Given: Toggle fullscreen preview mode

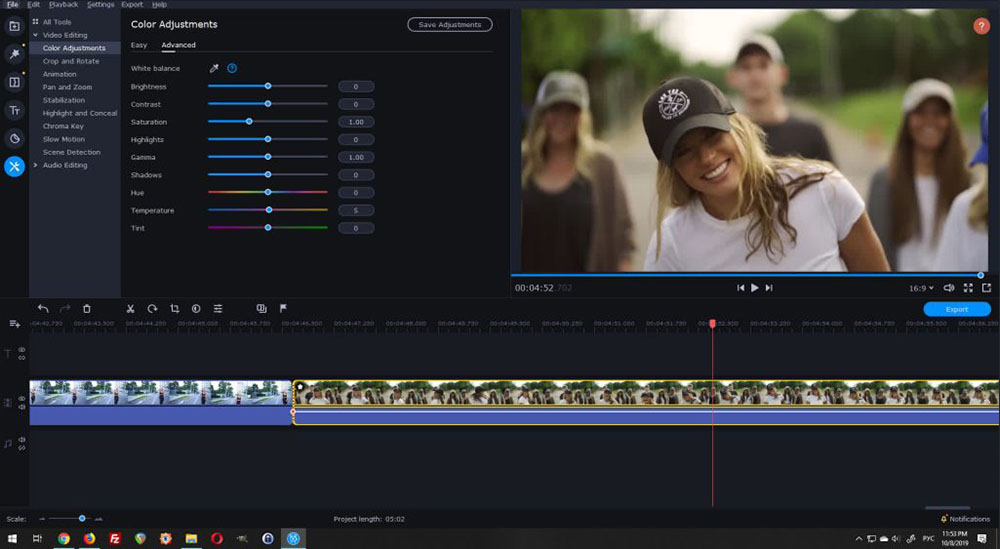Looking at the screenshot, I should click(x=968, y=288).
